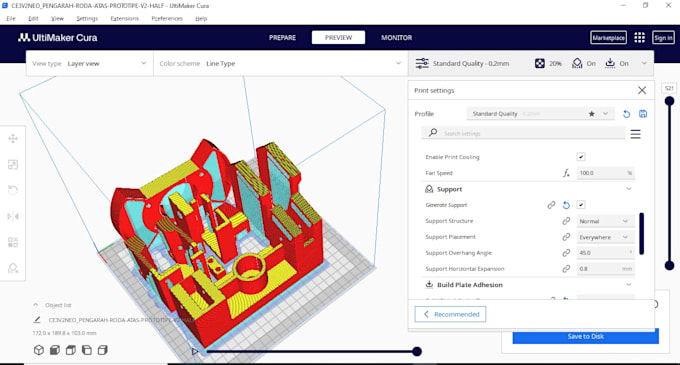Reset profile changes with the undo arrow
Screen dimensions: 680x365
[626, 114]
